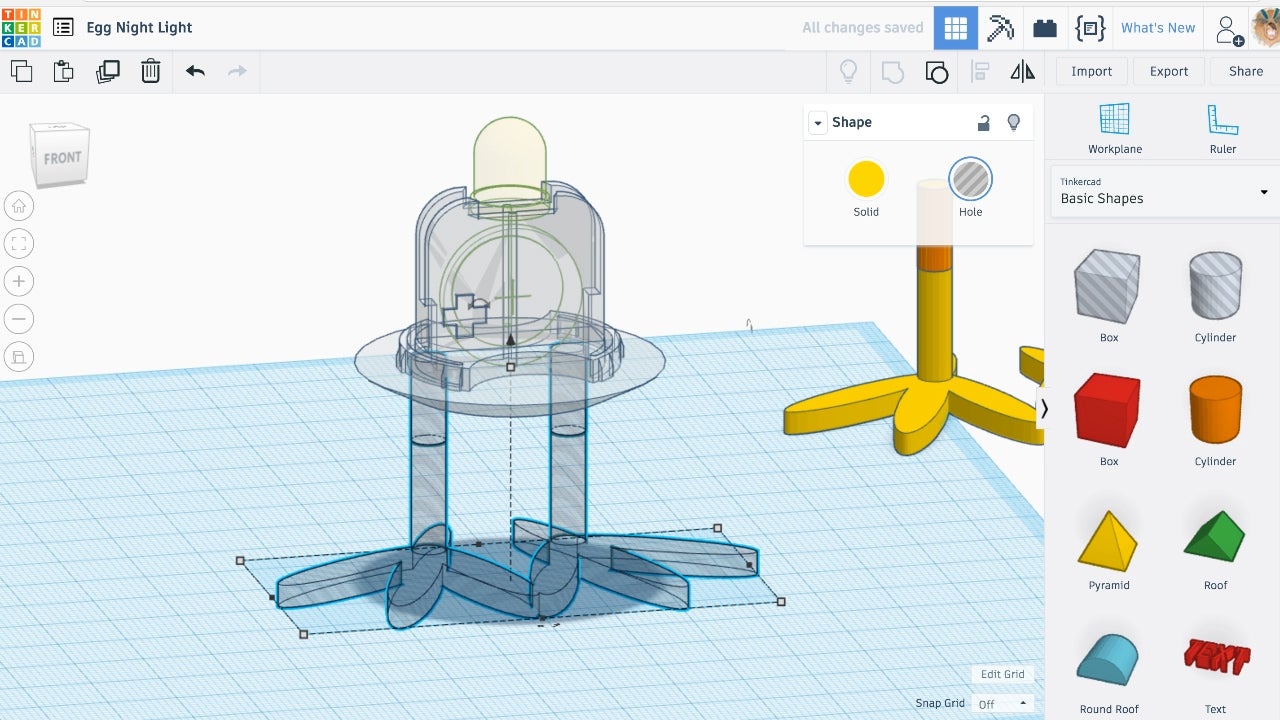Collapse the Shape panel arrow
Image resolution: width=1280 pixels, height=720 pixels.
click(818, 123)
